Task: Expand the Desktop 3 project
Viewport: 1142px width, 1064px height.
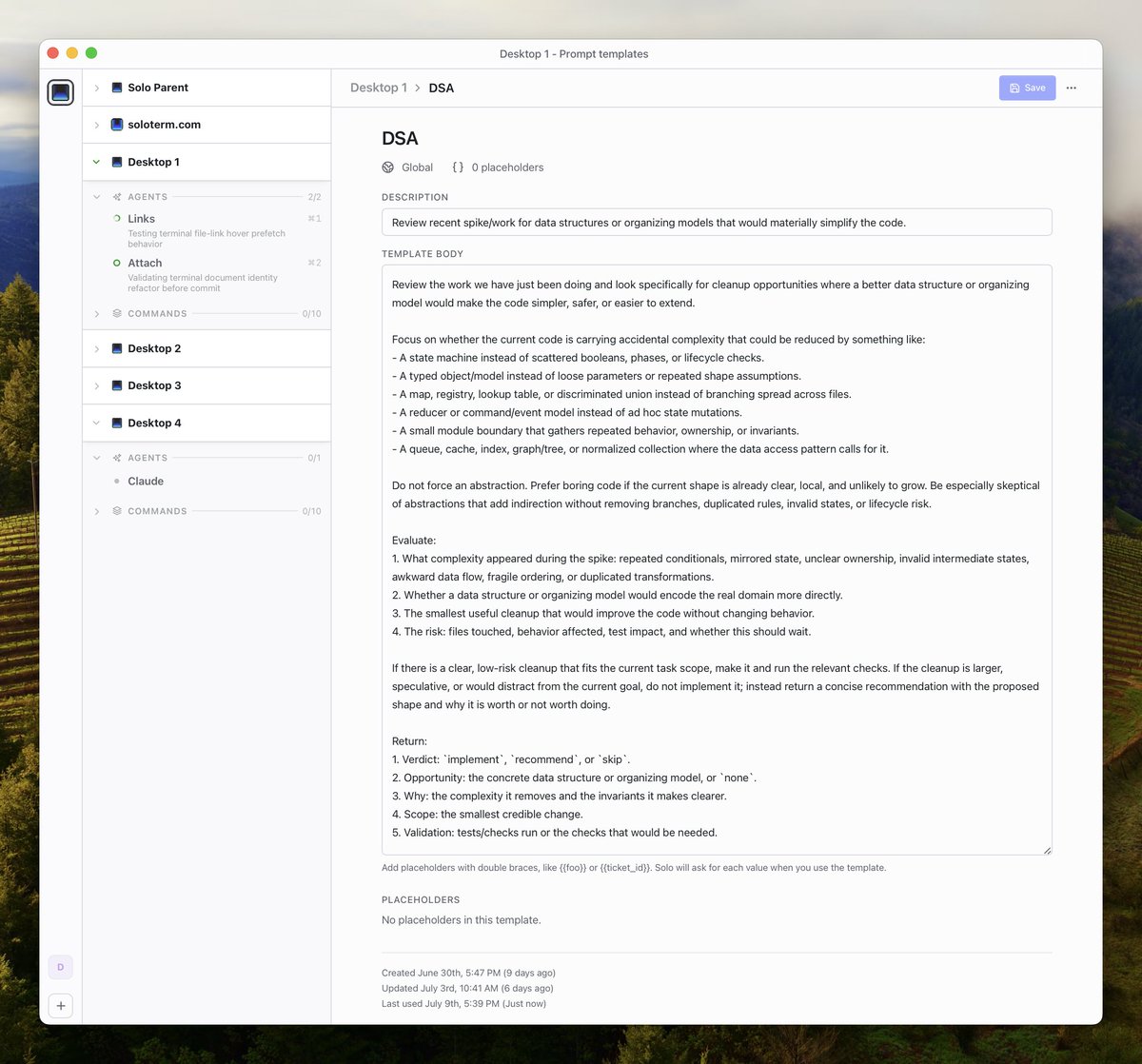Action: pyautogui.click(x=97, y=385)
